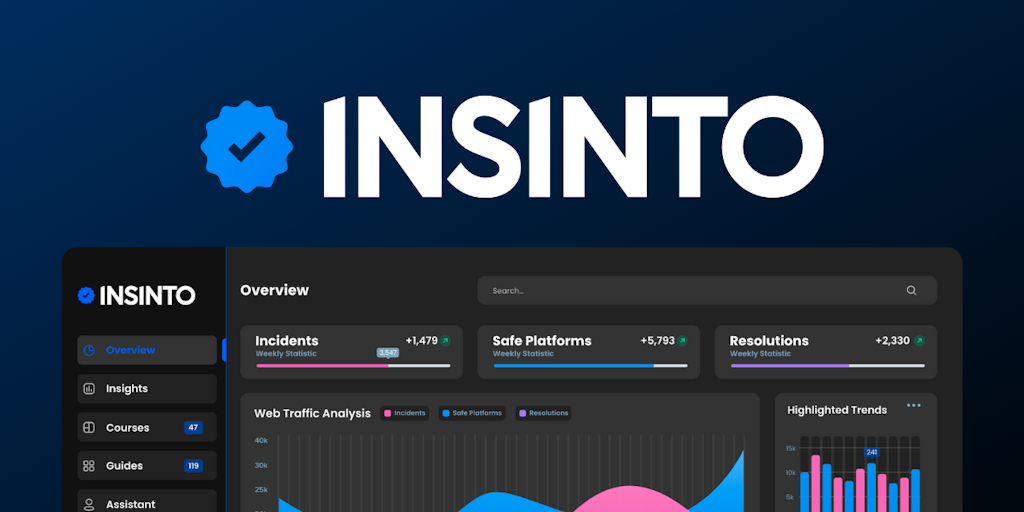Click the +2,330 Resolutions value
1024x512 pixels.
click(893, 341)
